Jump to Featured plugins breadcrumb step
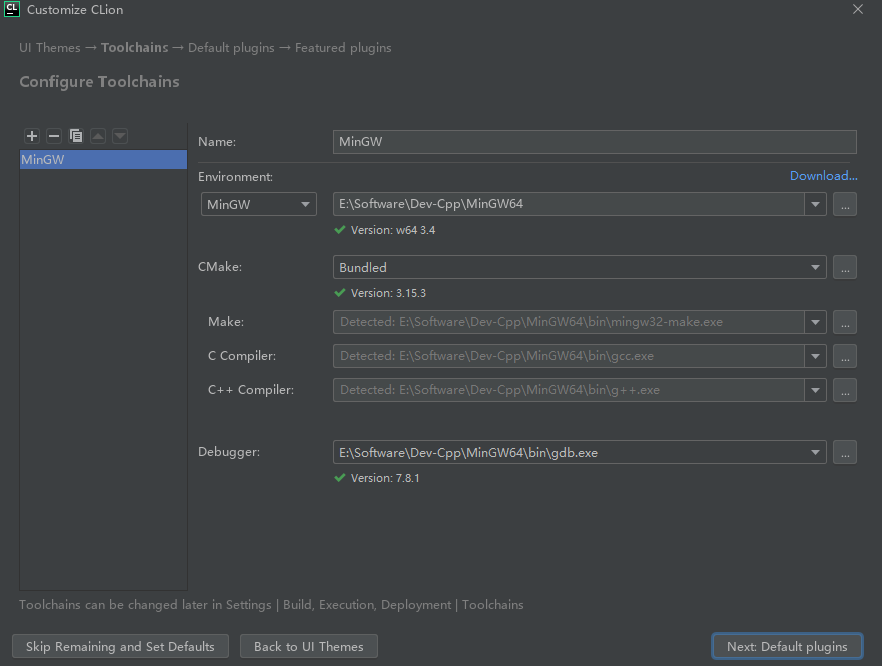The height and width of the screenshot is (666, 882). 343,48
